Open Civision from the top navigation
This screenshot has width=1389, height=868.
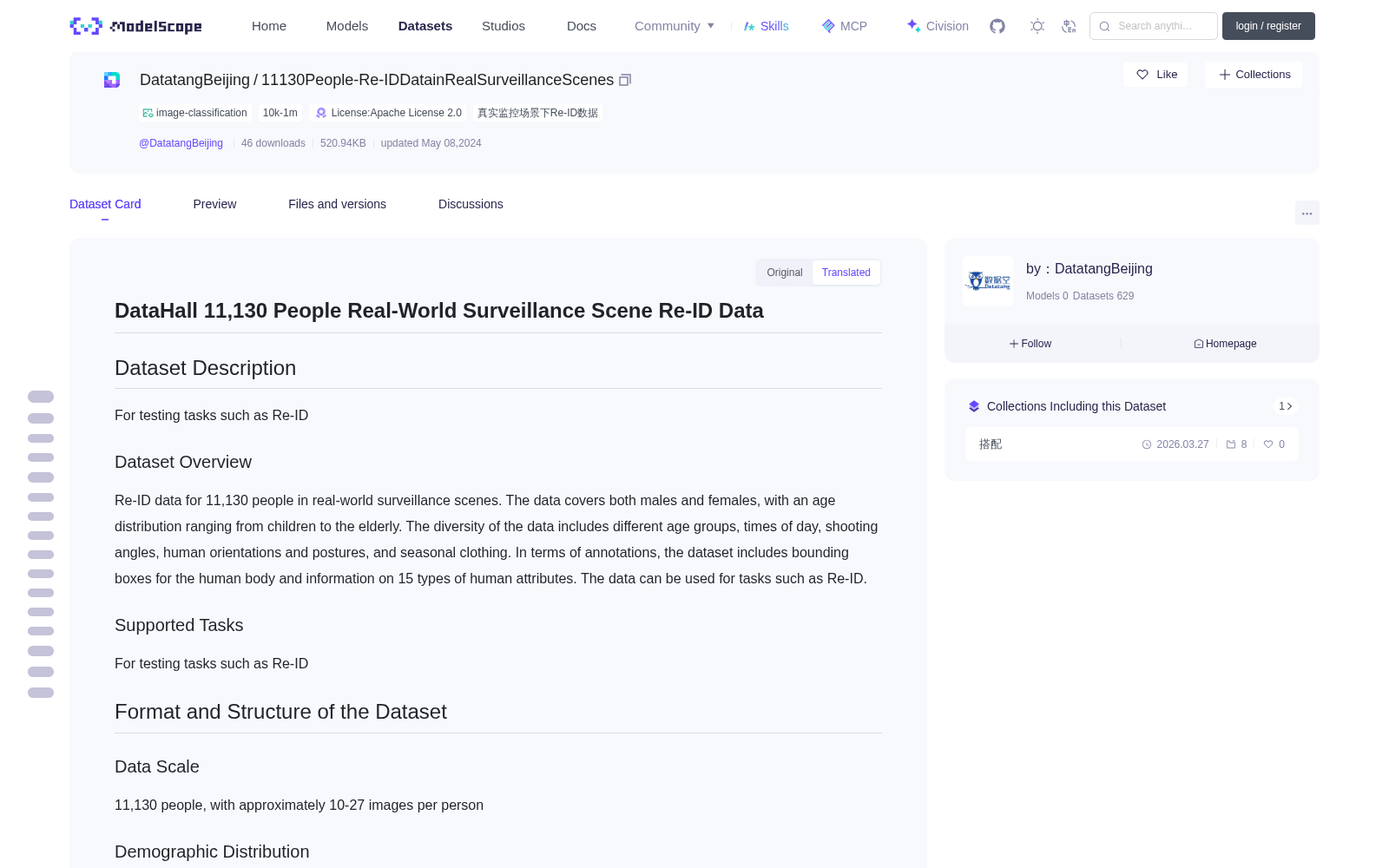938,26
